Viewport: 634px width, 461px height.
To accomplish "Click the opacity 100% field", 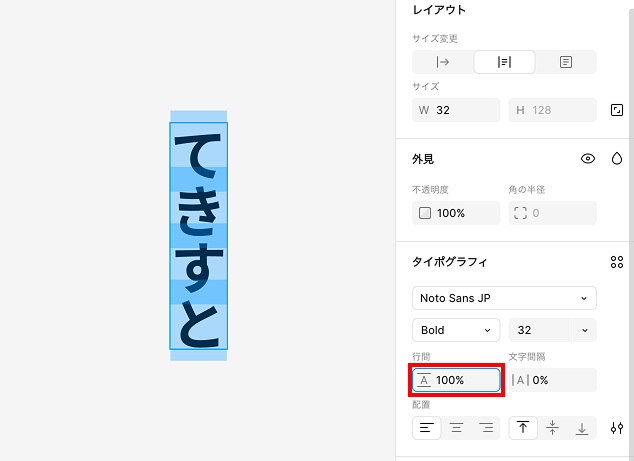I will click(x=456, y=213).
